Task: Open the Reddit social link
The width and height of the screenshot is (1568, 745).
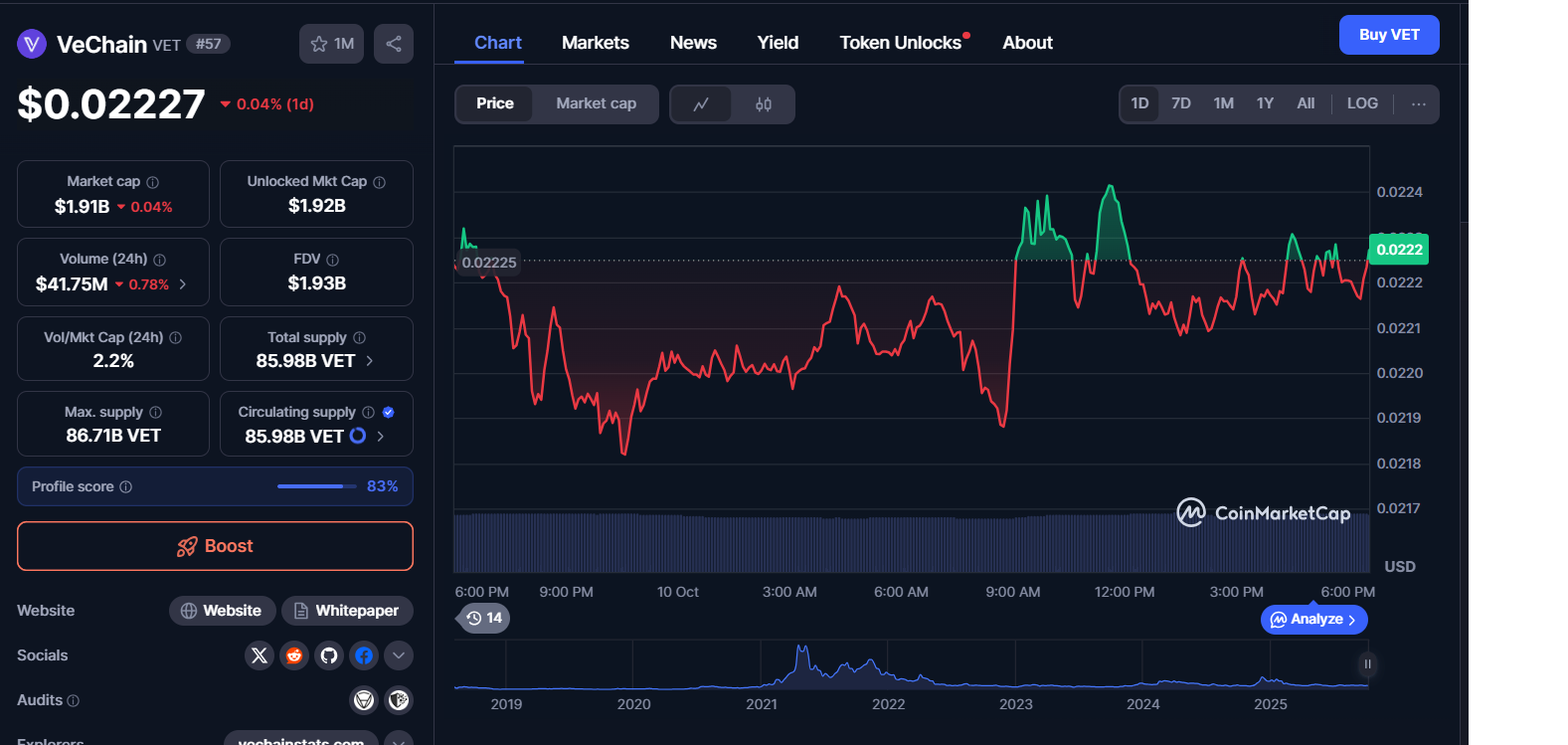Action: tap(294, 655)
